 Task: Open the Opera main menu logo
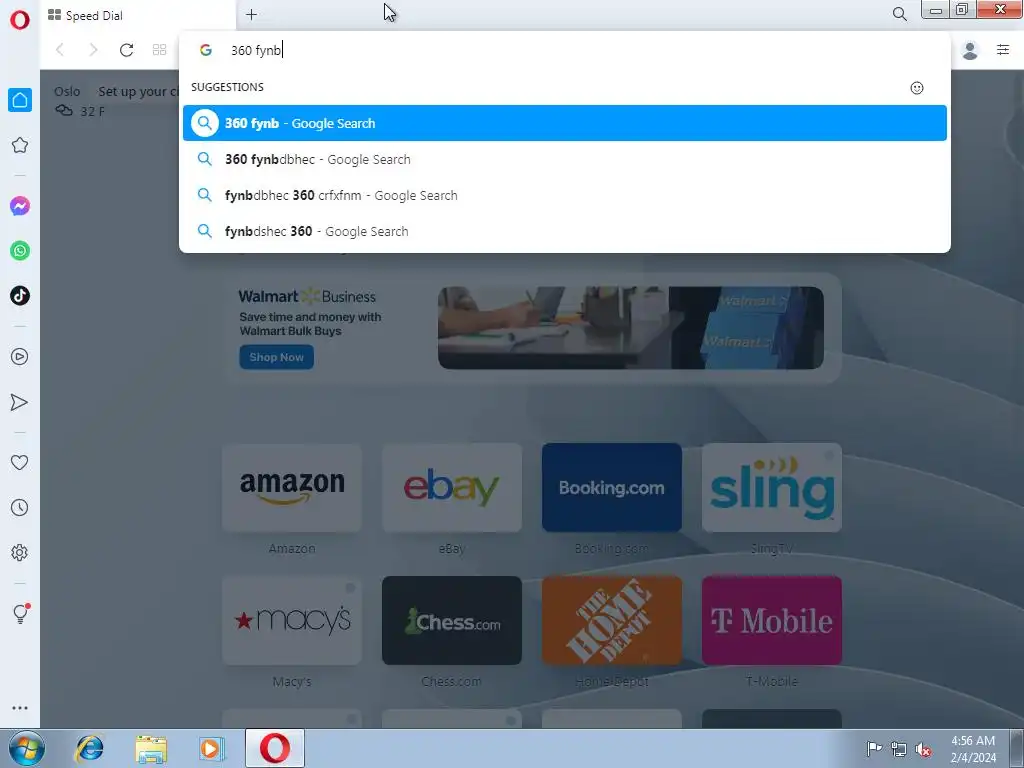click(x=20, y=20)
